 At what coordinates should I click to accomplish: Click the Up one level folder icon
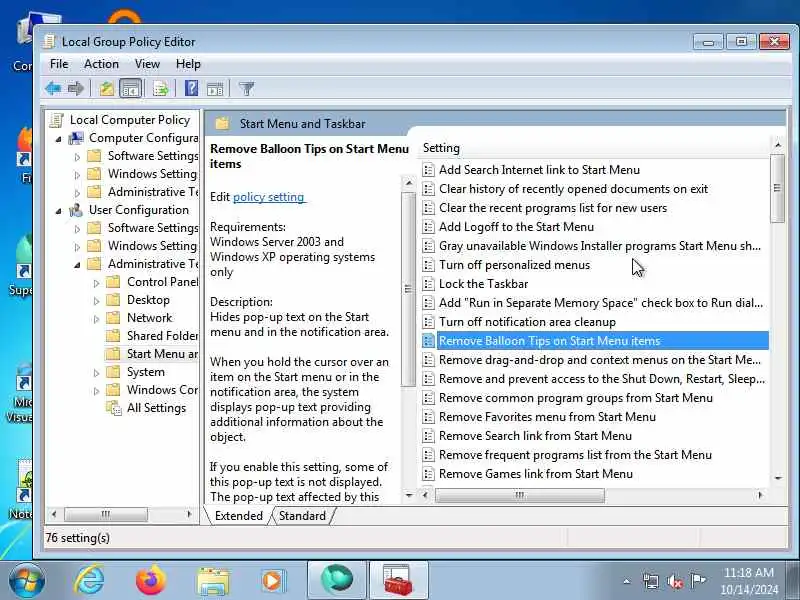click(x=106, y=88)
